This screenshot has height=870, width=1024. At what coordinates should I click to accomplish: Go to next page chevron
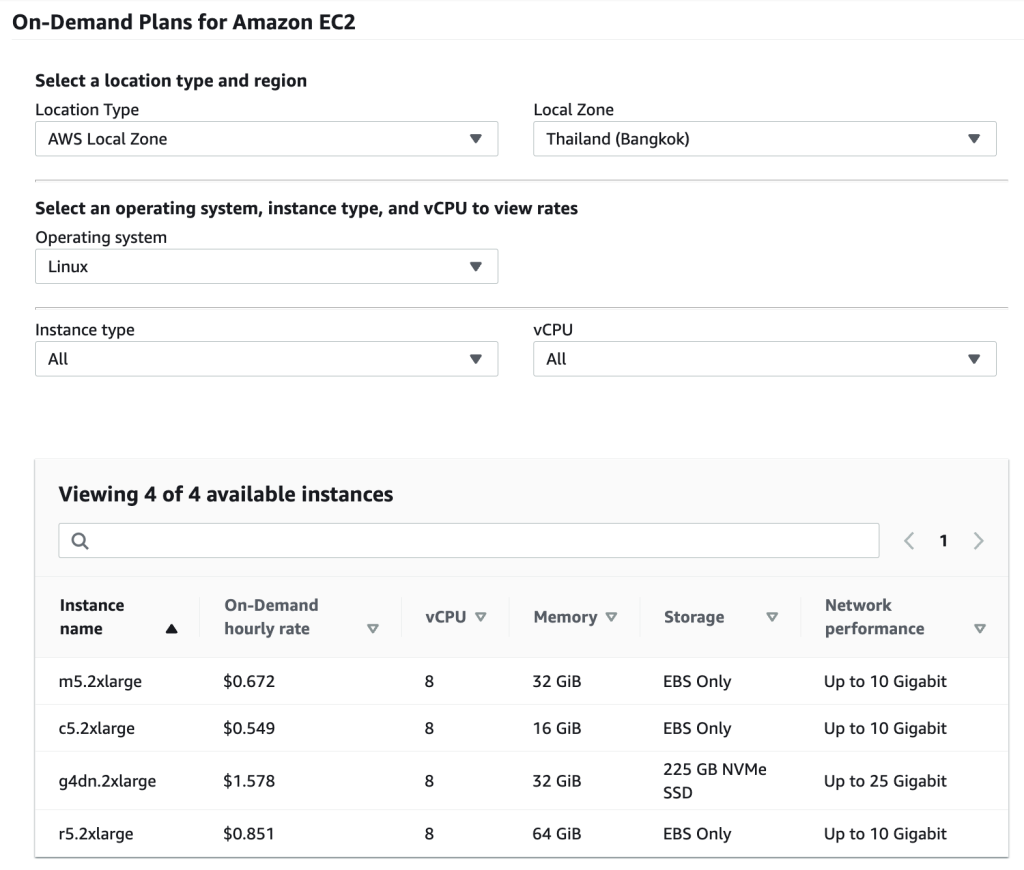click(978, 541)
